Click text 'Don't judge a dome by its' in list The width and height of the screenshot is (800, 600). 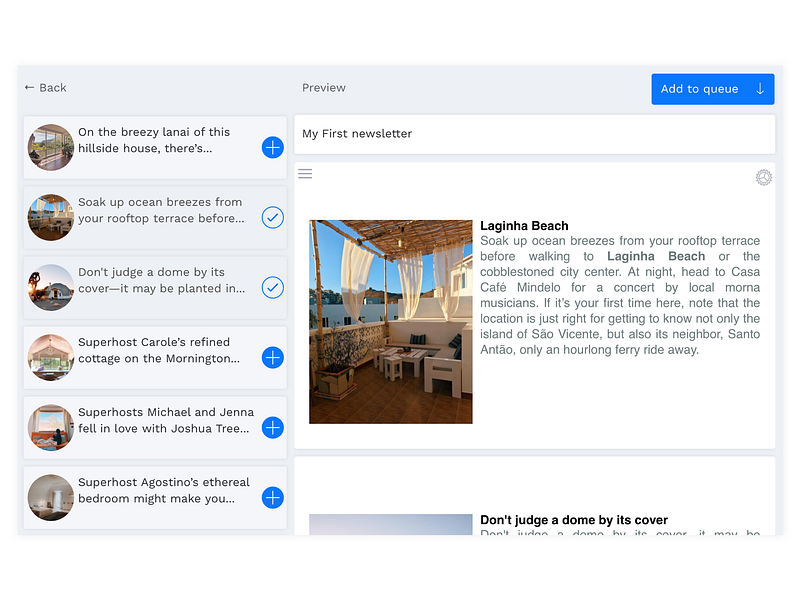(152, 272)
